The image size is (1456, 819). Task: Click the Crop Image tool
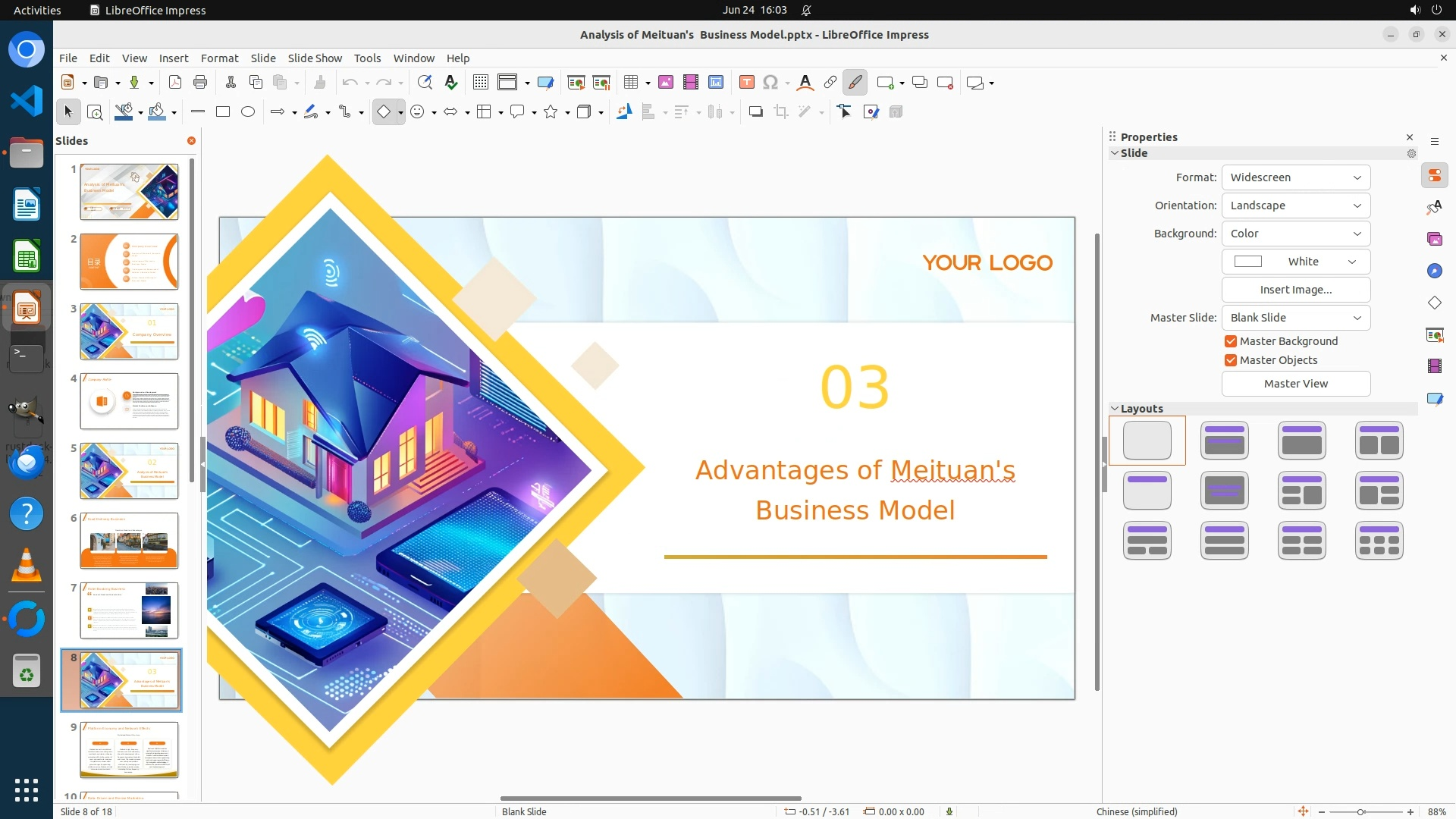[781, 112]
